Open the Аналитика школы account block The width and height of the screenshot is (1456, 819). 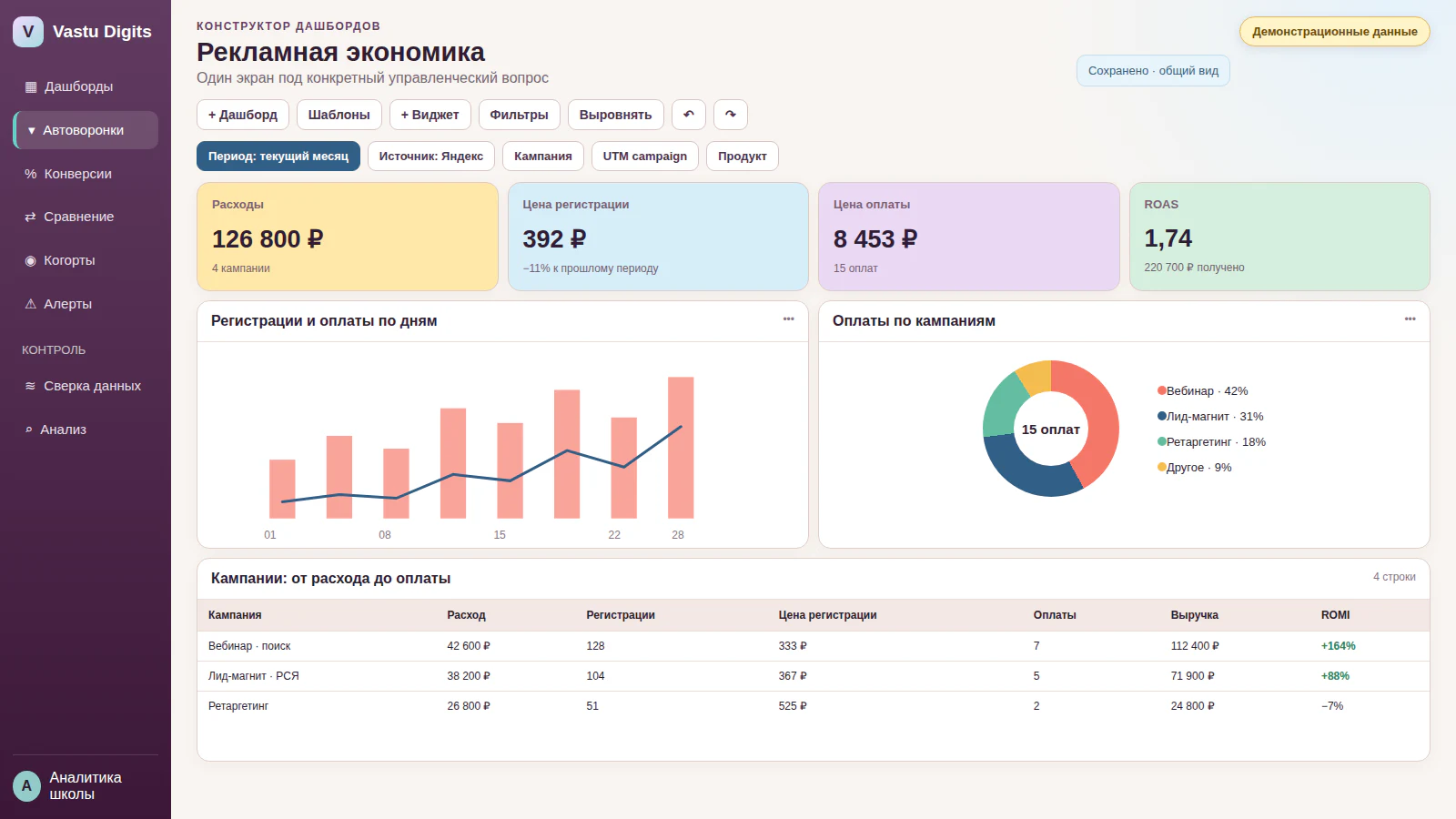86,786
